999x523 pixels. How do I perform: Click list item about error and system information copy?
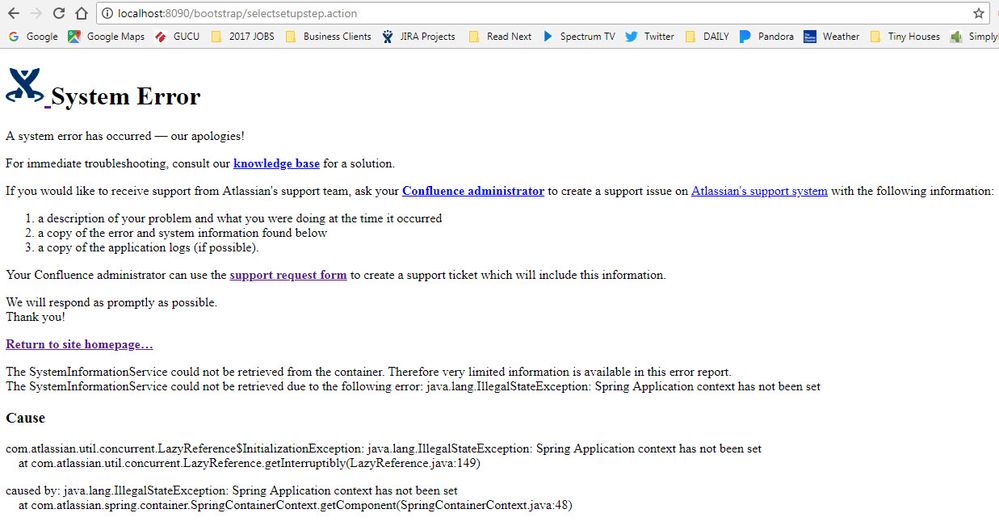coord(182,233)
